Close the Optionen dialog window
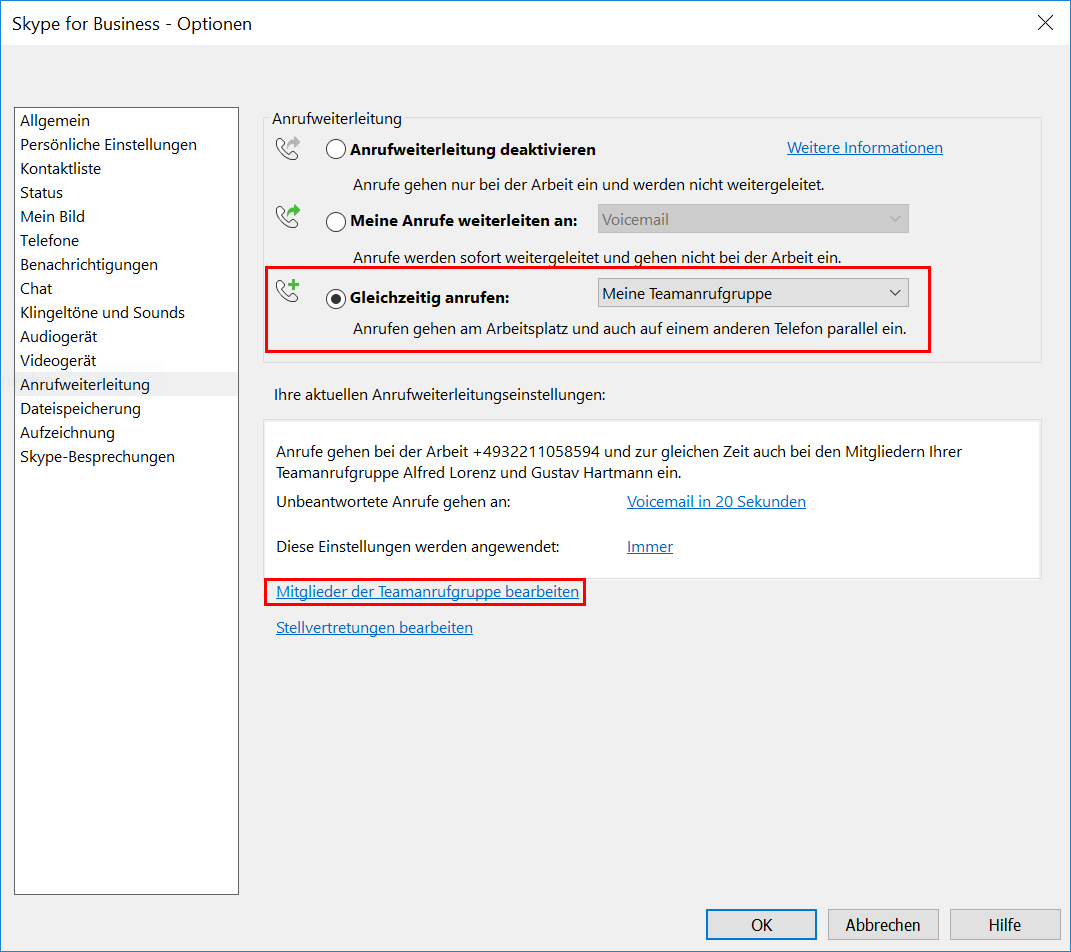1071x952 pixels. pos(1045,23)
